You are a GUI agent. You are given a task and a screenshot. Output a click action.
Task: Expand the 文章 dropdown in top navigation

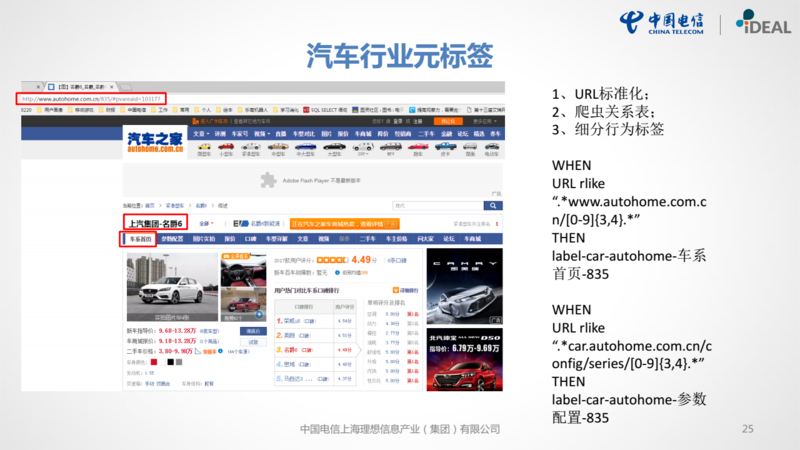199,132
